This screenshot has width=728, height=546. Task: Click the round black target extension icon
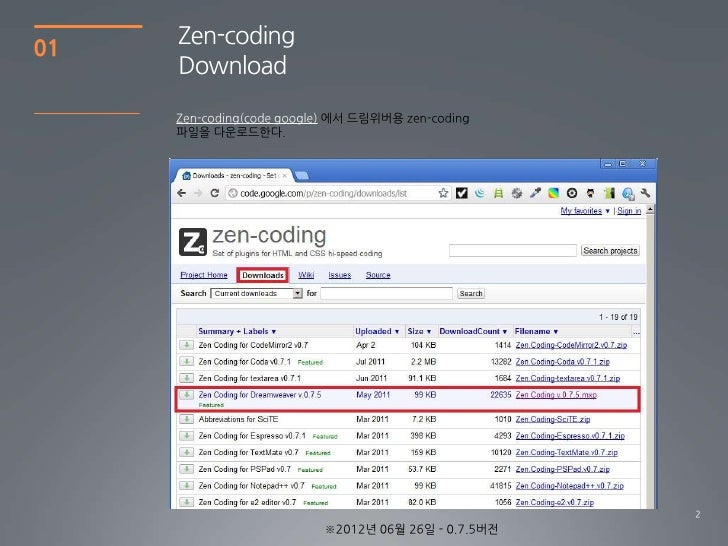pos(572,193)
